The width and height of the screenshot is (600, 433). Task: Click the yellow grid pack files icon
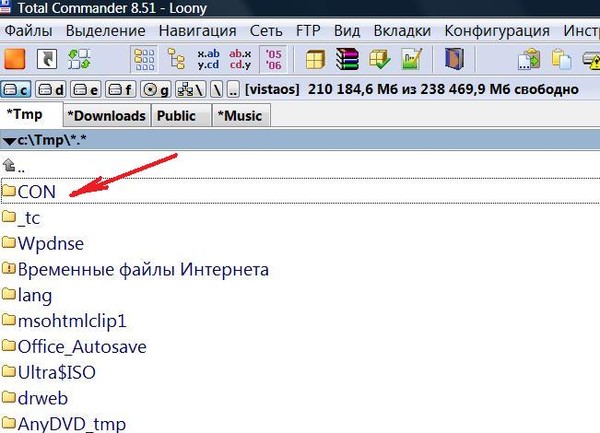315,60
